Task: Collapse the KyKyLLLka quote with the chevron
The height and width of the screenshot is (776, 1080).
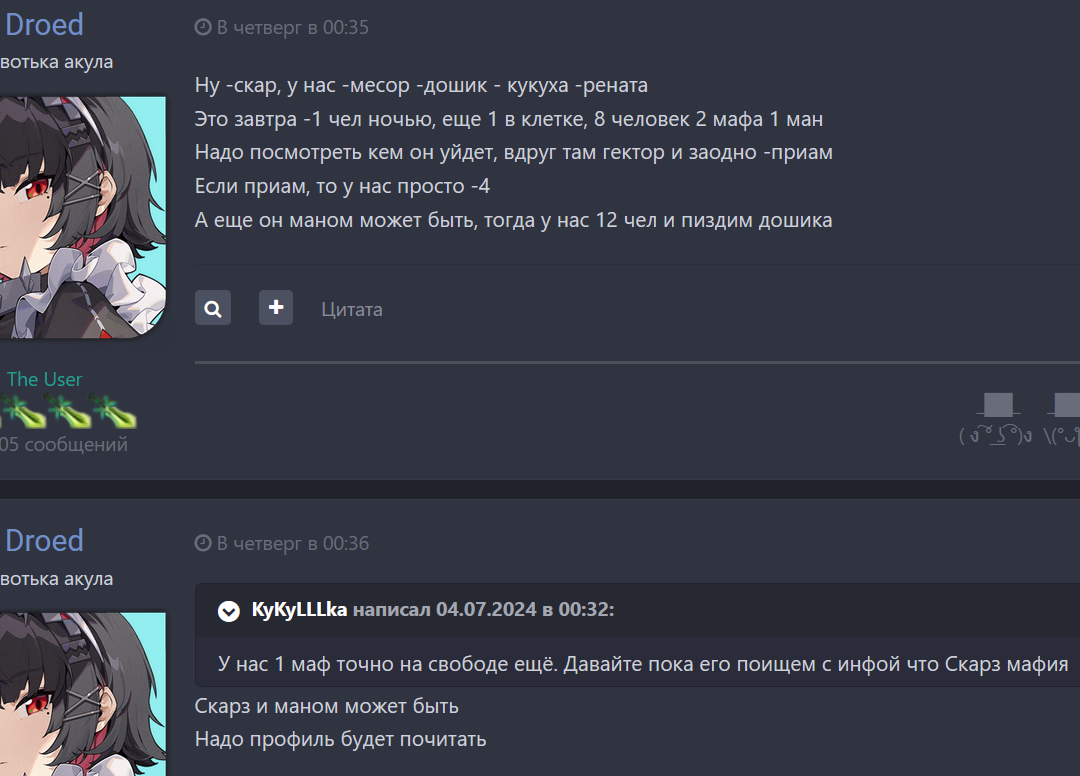Action: point(229,610)
